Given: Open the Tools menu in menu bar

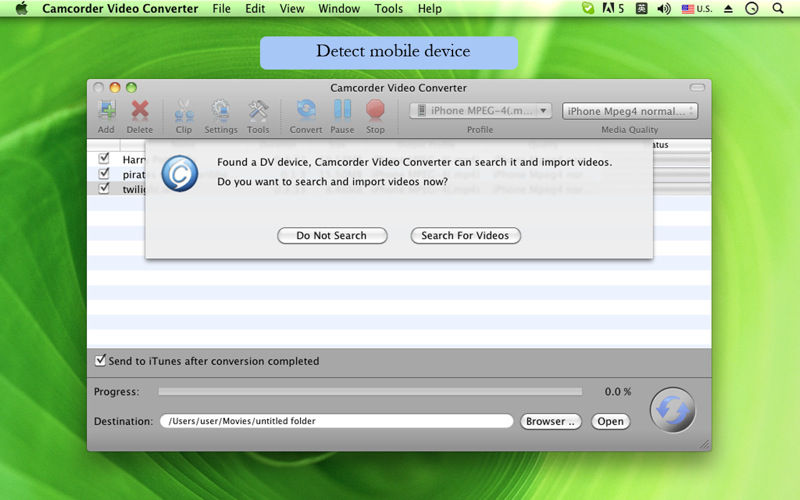Looking at the screenshot, I should click(388, 9).
